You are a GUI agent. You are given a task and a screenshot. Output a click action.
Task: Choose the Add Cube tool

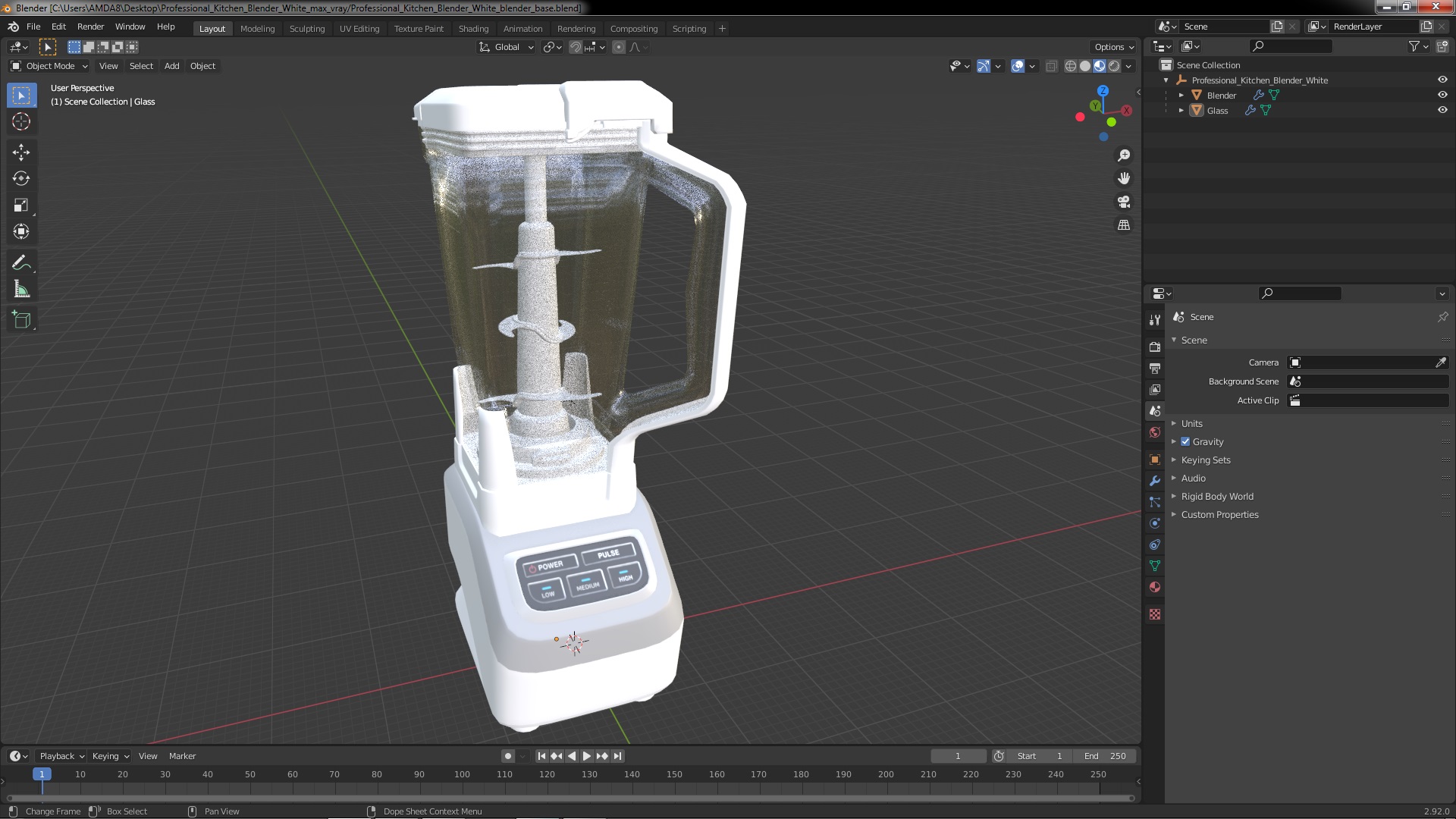(21, 320)
